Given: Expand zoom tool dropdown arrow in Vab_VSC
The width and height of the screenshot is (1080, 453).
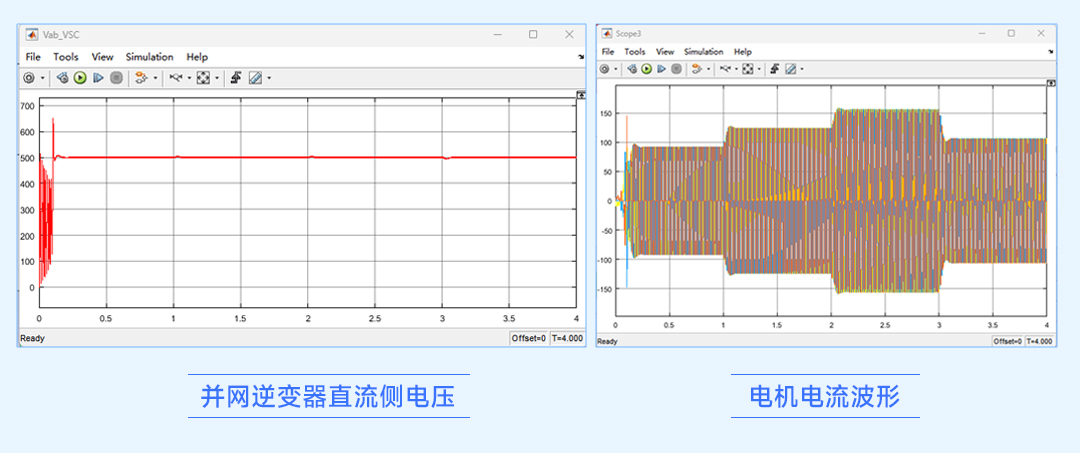Looking at the screenshot, I should click(x=189, y=78).
